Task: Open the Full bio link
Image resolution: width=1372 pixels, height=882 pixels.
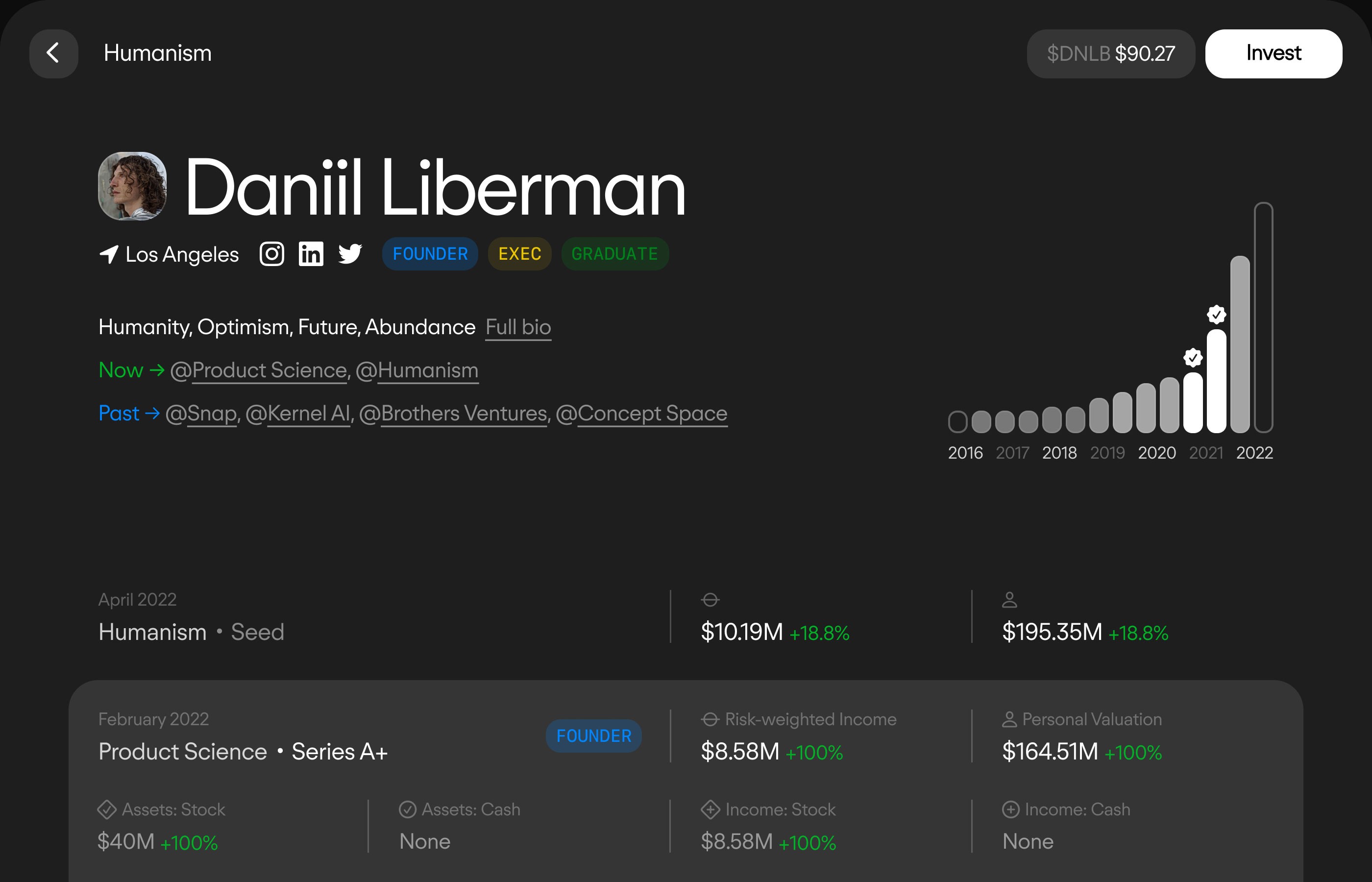Action: [x=518, y=328]
